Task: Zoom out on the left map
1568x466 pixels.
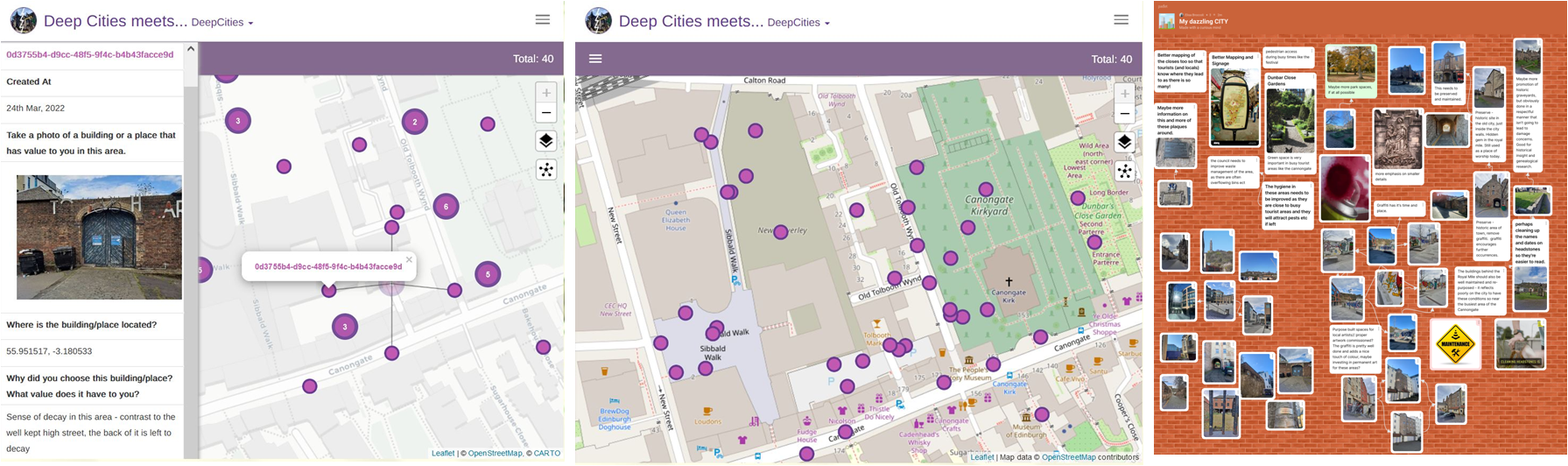Action: tap(546, 113)
